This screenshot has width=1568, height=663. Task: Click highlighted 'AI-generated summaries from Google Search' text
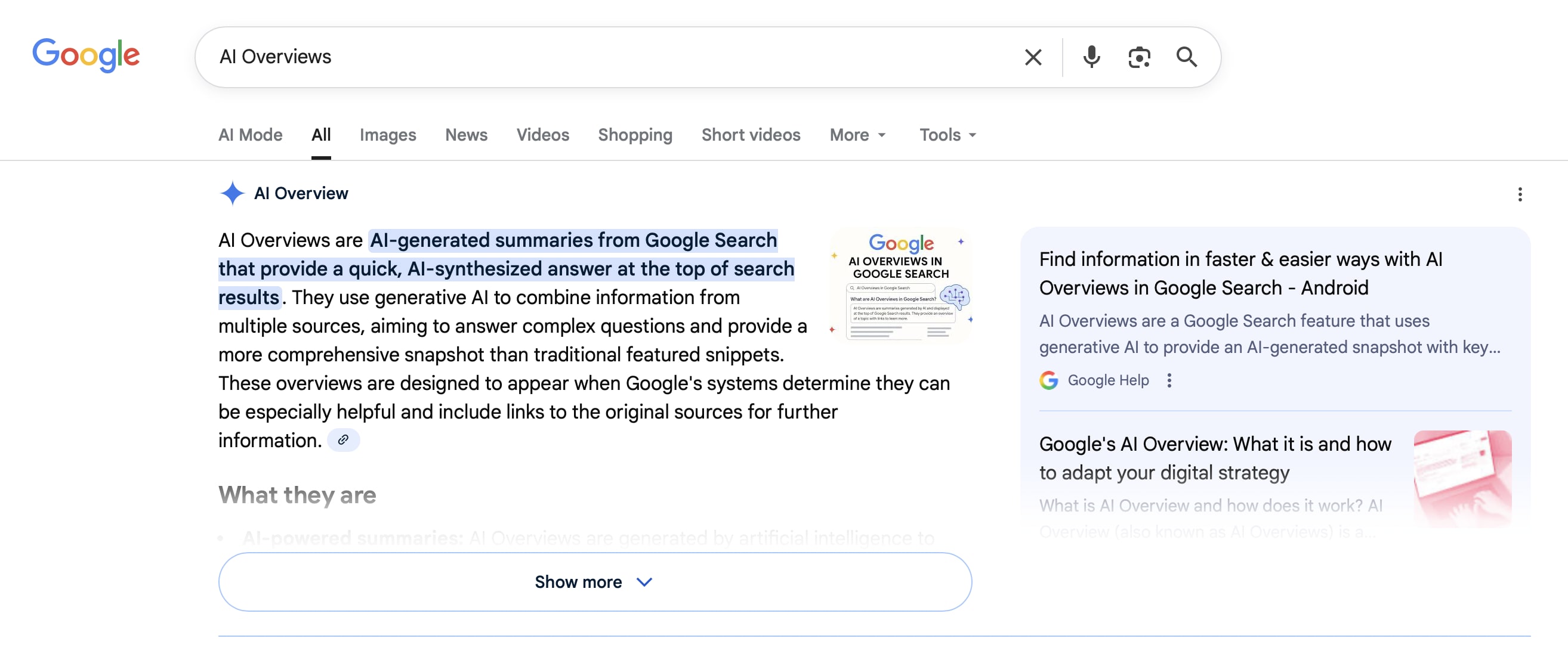pos(573,240)
